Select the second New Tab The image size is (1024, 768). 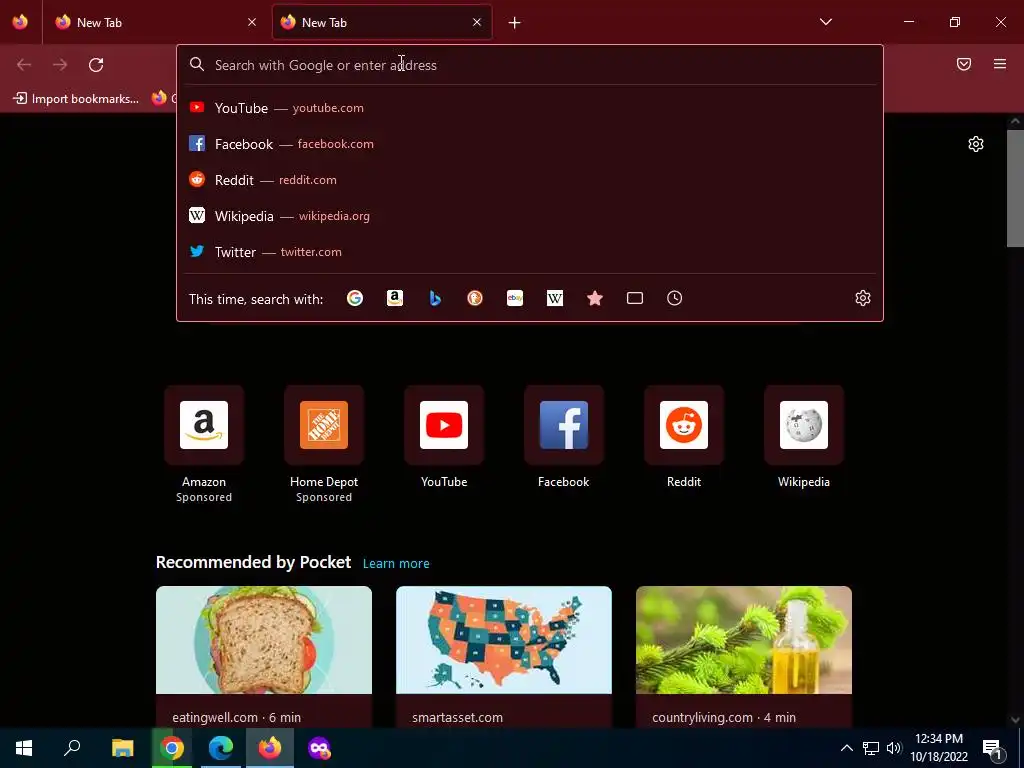point(382,22)
